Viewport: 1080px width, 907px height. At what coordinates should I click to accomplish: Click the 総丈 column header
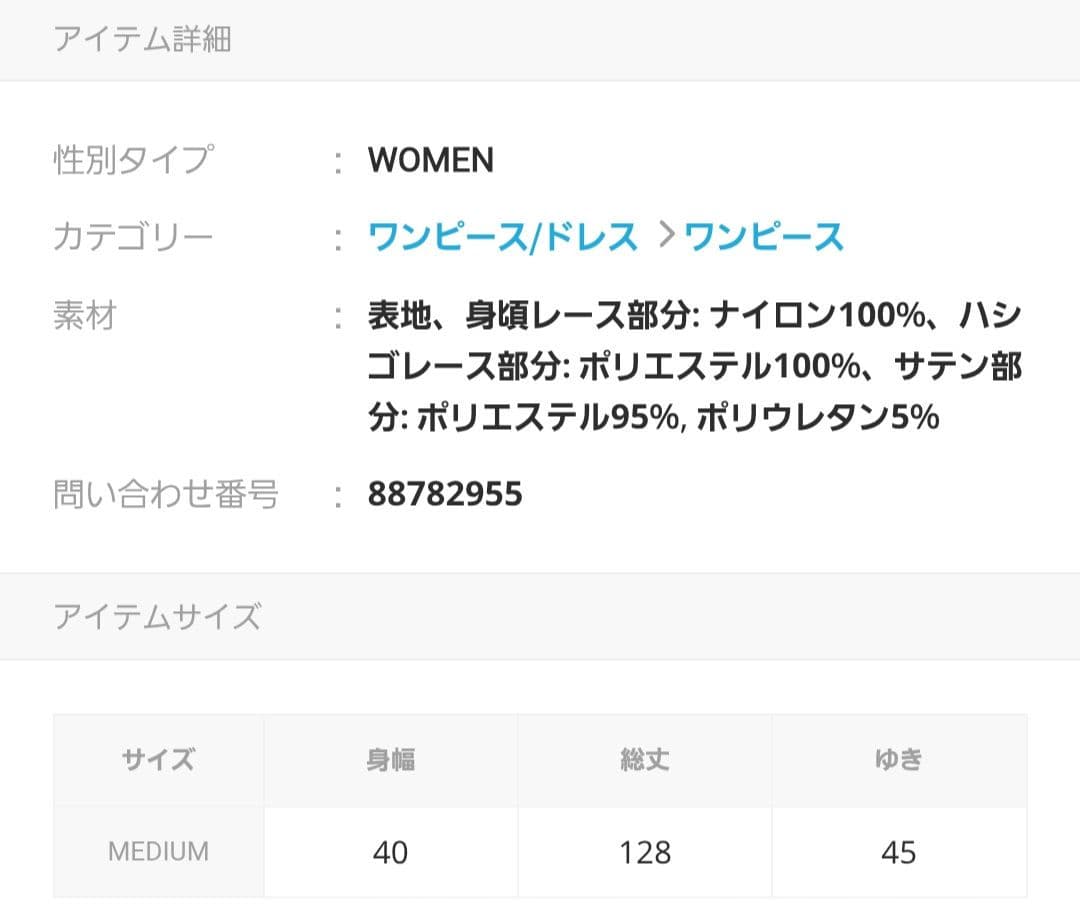click(x=645, y=760)
